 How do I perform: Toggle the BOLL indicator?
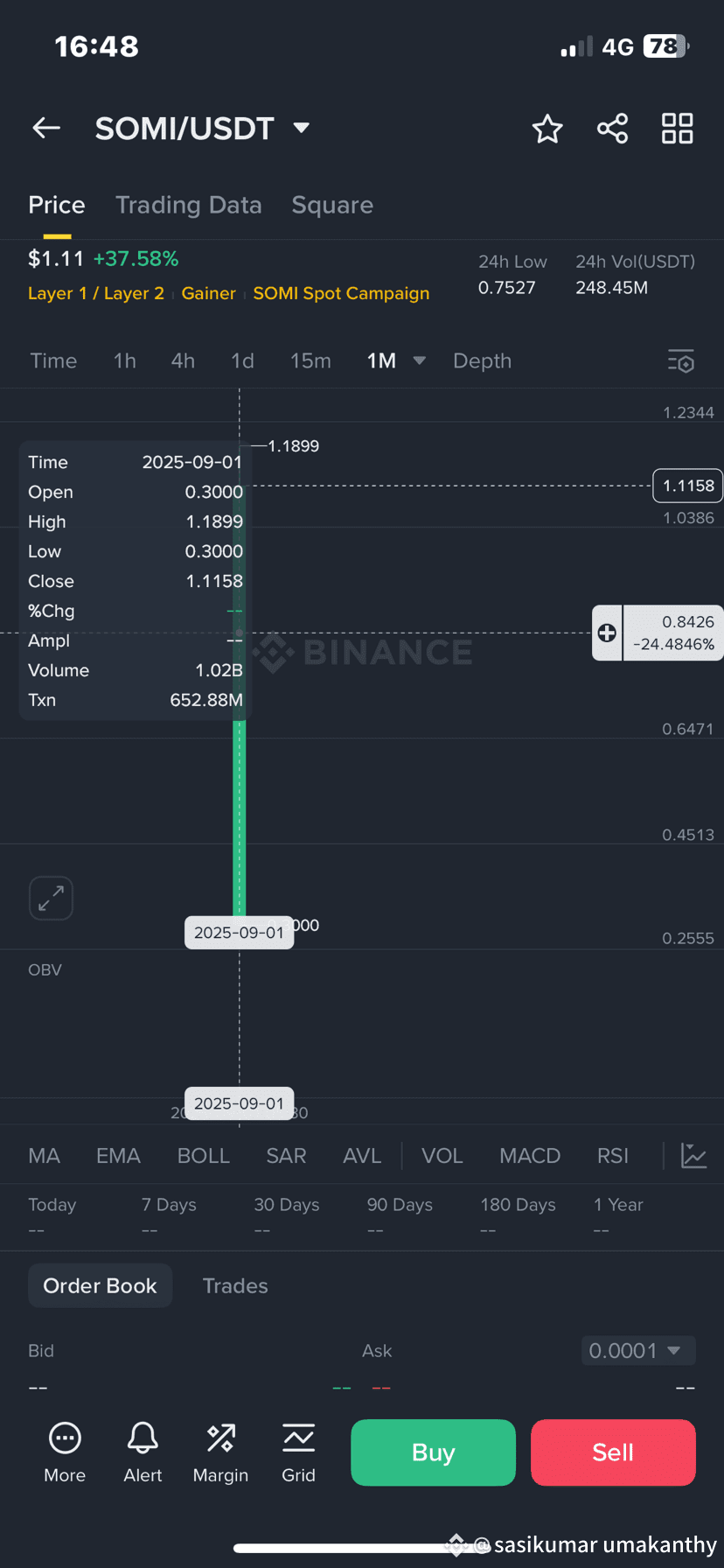[x=203, y=1156]
